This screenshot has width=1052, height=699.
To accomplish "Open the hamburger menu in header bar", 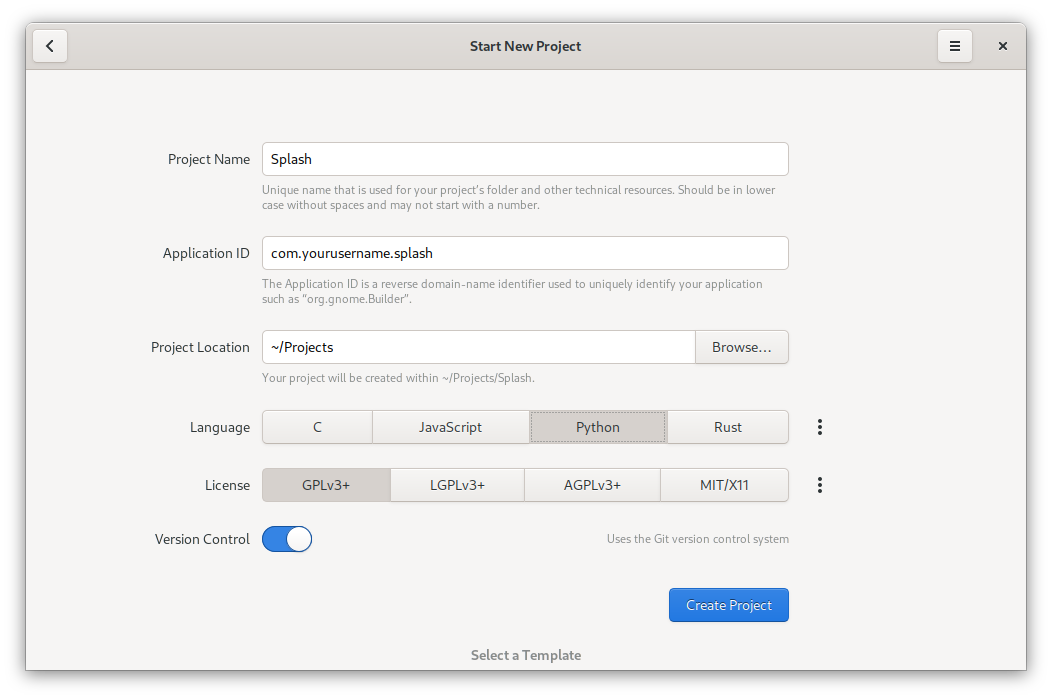I will [954, 46].
